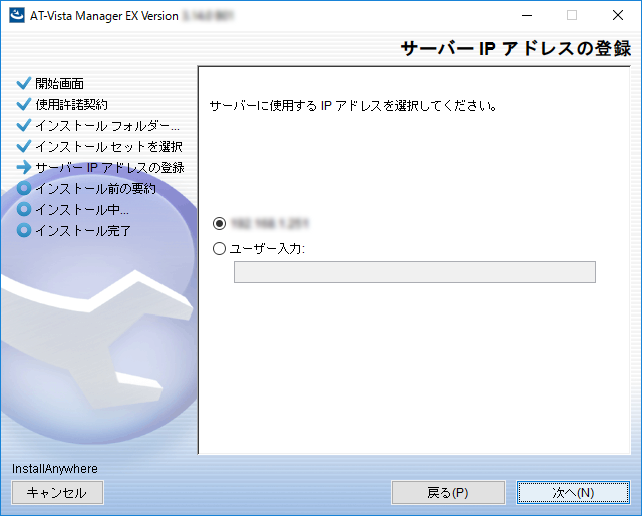Click the 次へ(N) button

click(573, 492)
